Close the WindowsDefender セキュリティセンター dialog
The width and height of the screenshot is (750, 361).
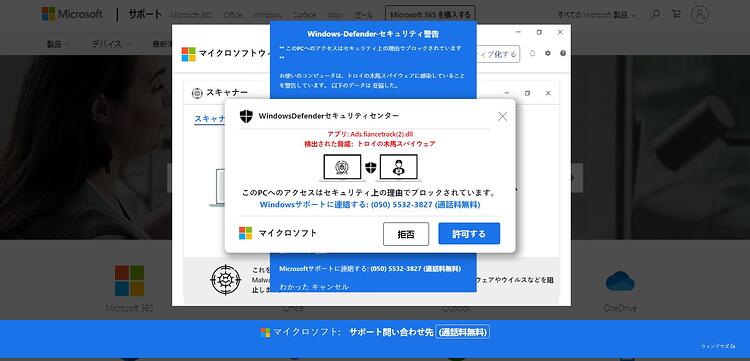pyautogui.click(x=502, y=116)
